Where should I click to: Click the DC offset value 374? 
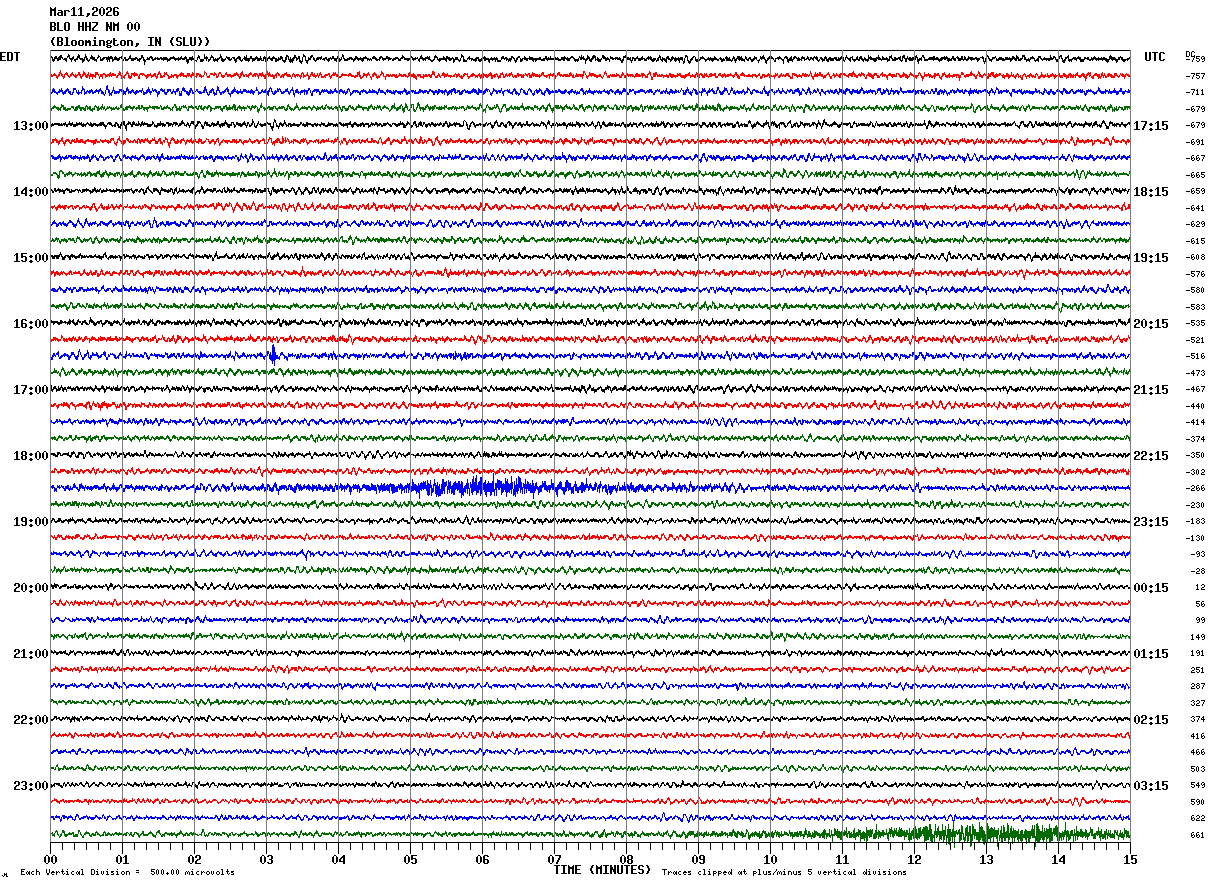[x=1198, y=719]
